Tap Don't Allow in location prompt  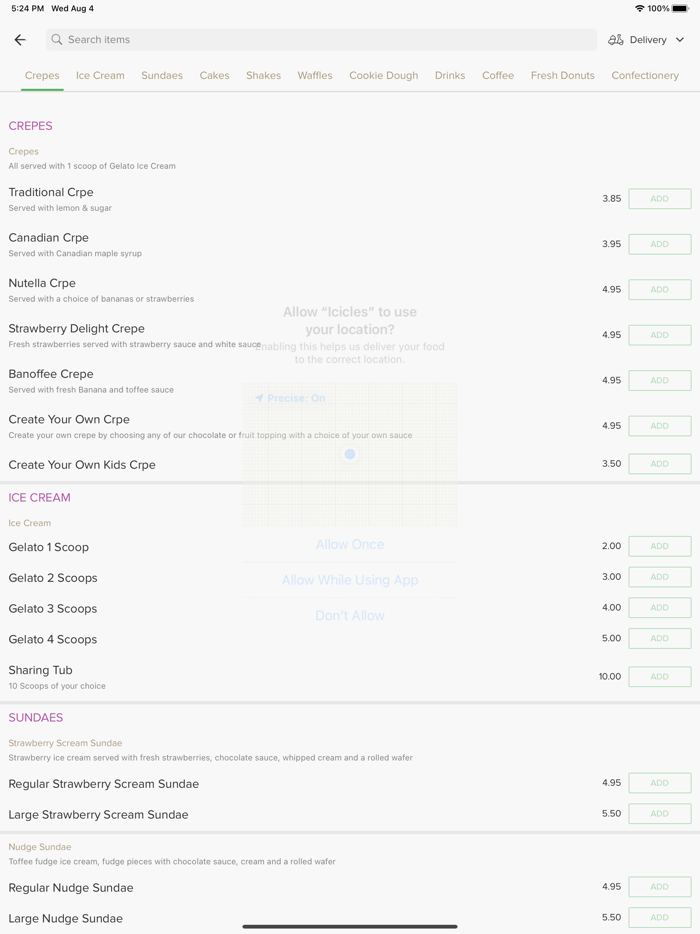[350, 615]
